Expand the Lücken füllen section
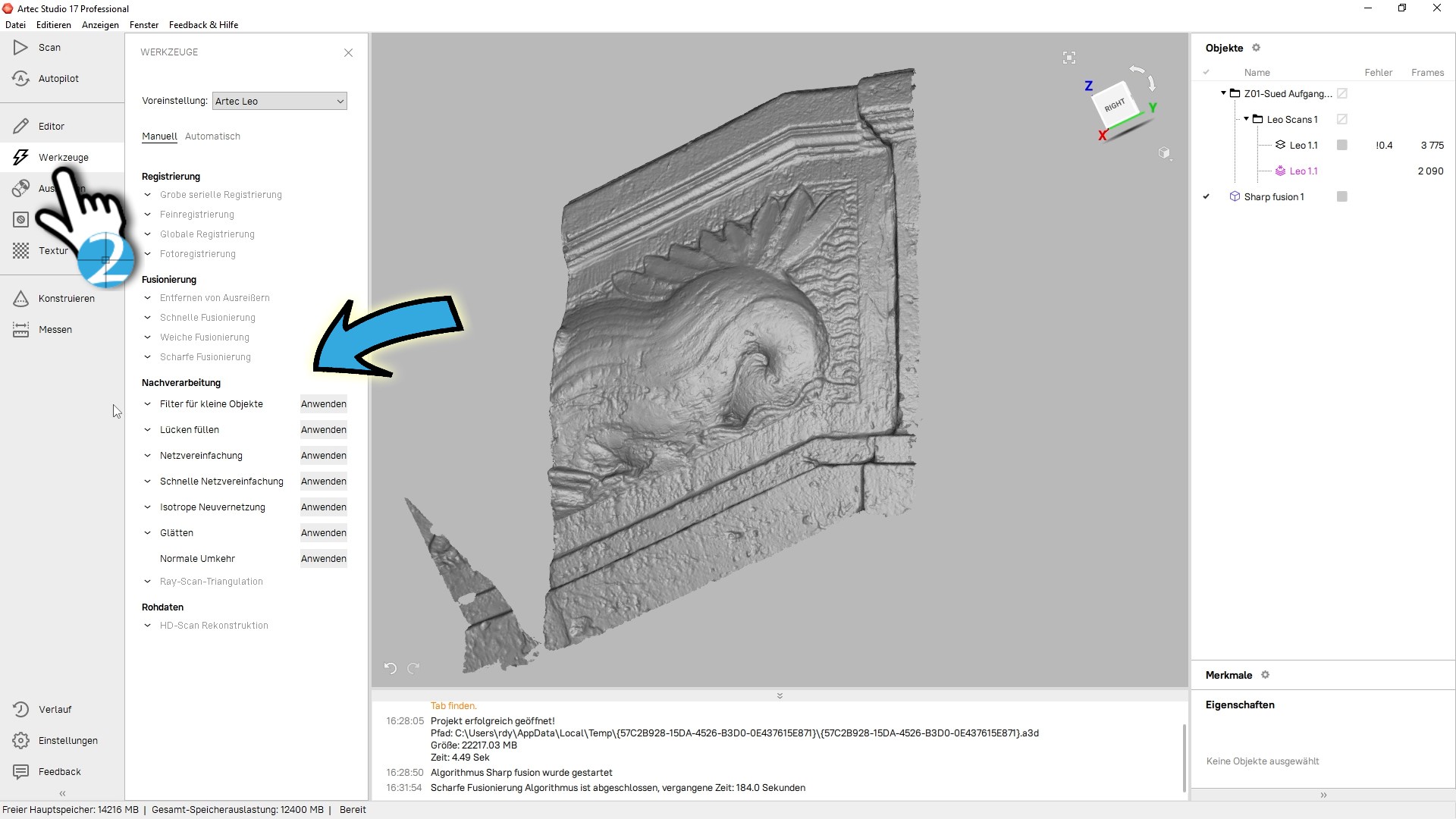The height and width of the screenshot is (819, 1456). coord(147,429)
